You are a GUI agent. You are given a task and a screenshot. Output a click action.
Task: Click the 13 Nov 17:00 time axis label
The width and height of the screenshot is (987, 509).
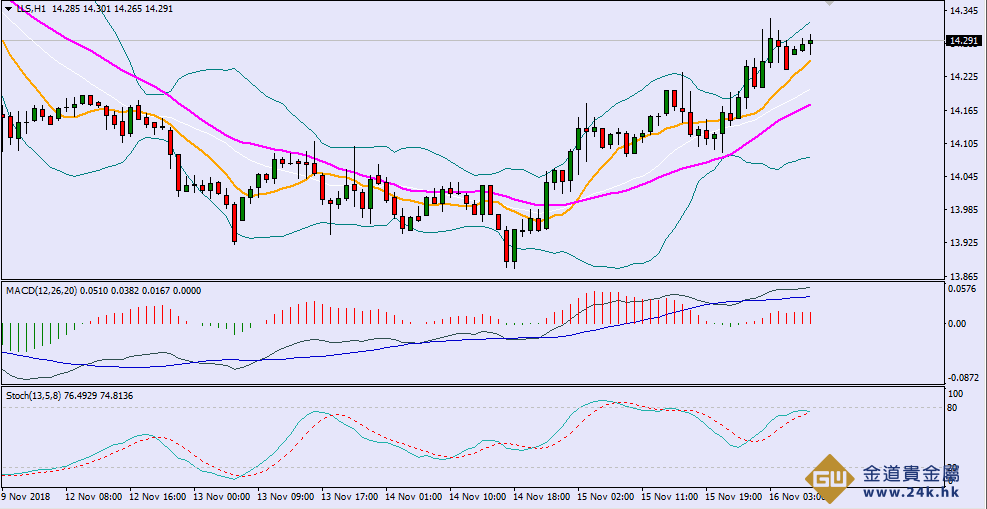pos(349,496)
